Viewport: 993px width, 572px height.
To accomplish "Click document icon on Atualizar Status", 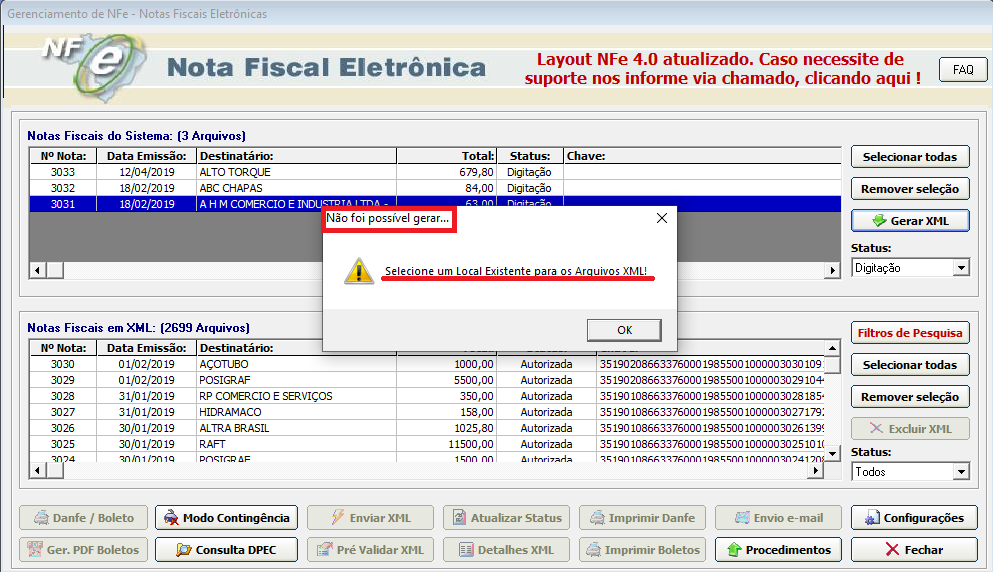I will click(460, 518).
